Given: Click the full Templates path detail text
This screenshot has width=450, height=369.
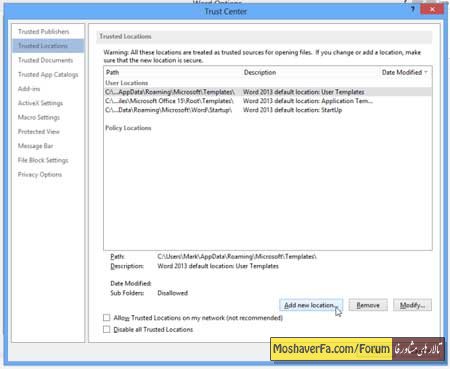Looking at the screenshot, I should tap(237, 256).
